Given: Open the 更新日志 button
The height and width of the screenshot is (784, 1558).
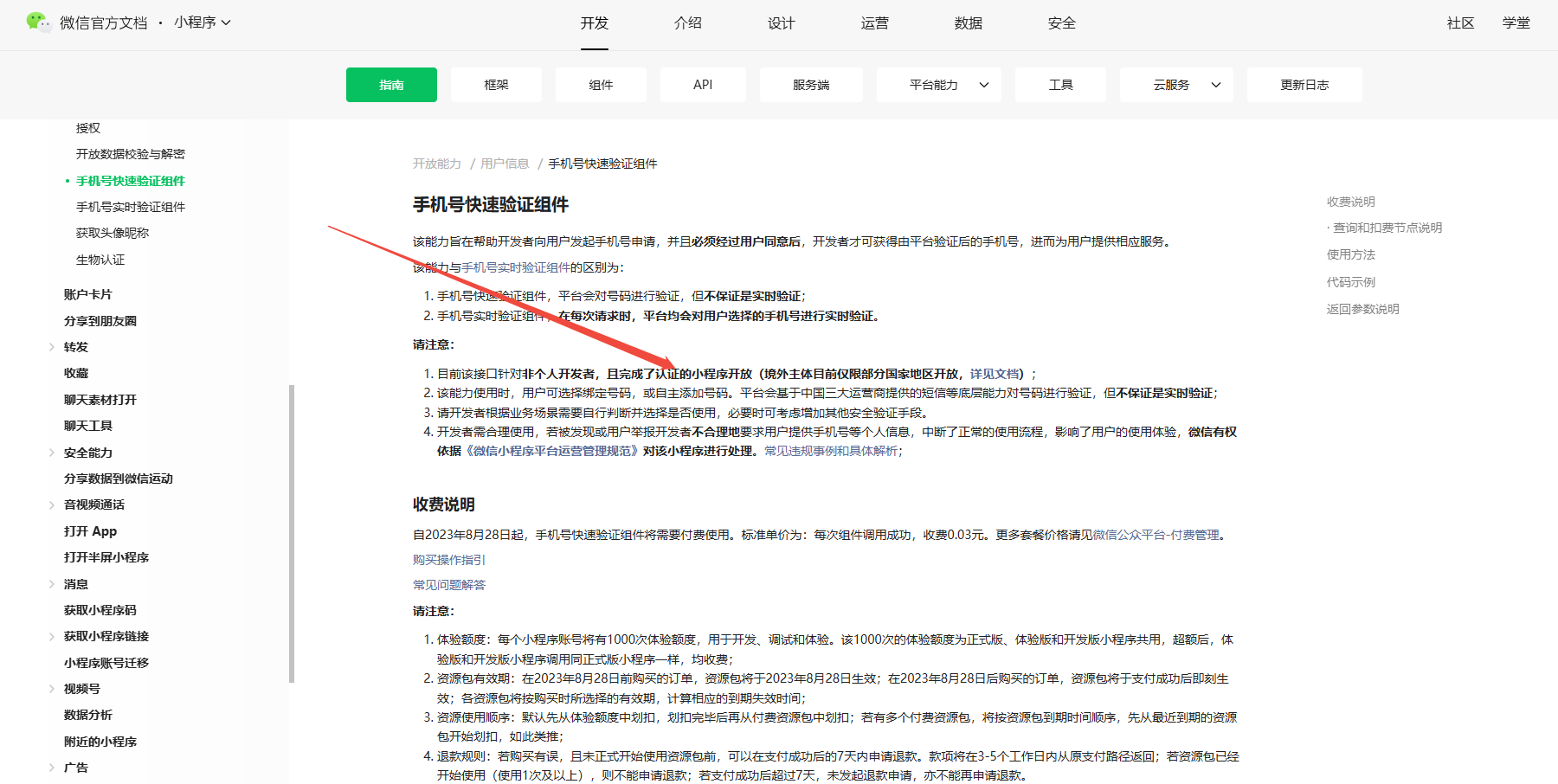Looking at the screenshot, I should pyautogui.click(x=1304, y=85).
